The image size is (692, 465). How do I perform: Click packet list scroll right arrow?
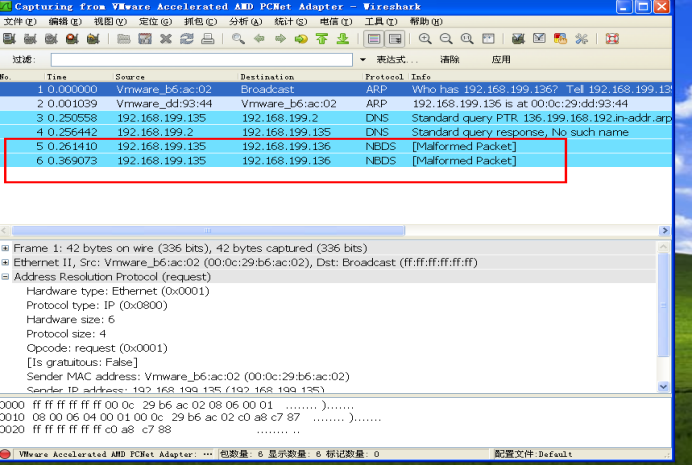coord(665,231)
